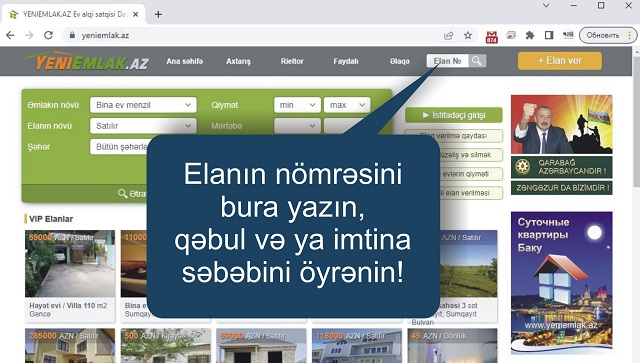The width and height of the screenshot is (640, 363).
Task: Expand the Əmlakın növü dropdown
Action: point(143,105)
